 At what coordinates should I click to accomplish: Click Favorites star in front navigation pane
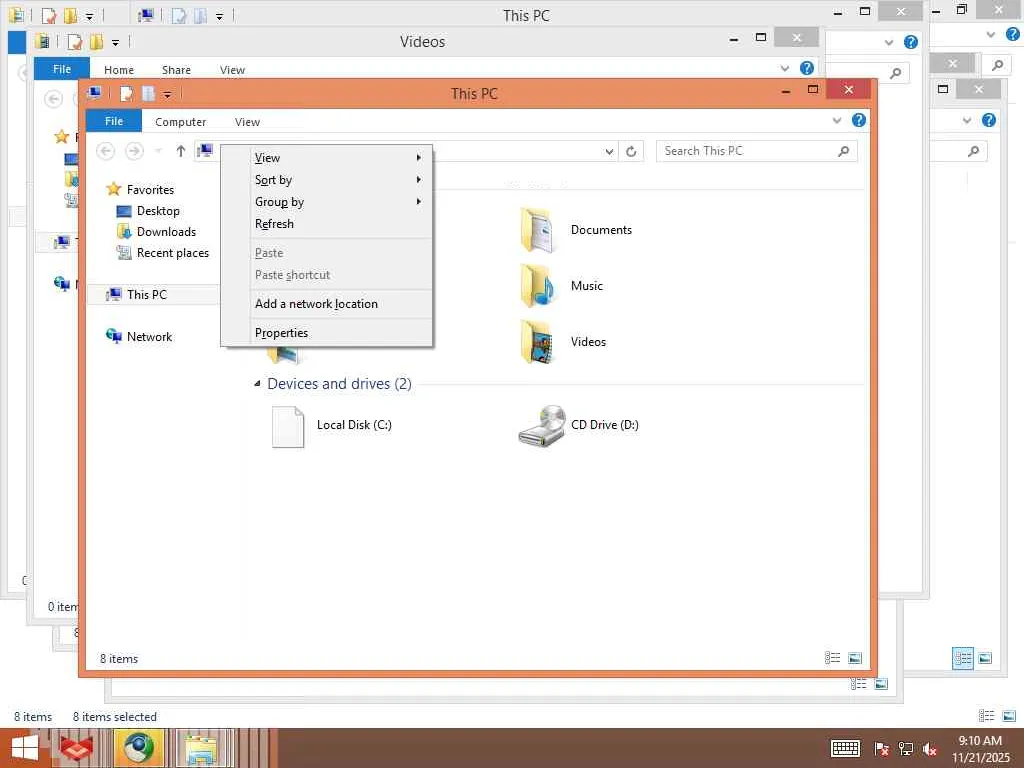(x=114, y=189)
